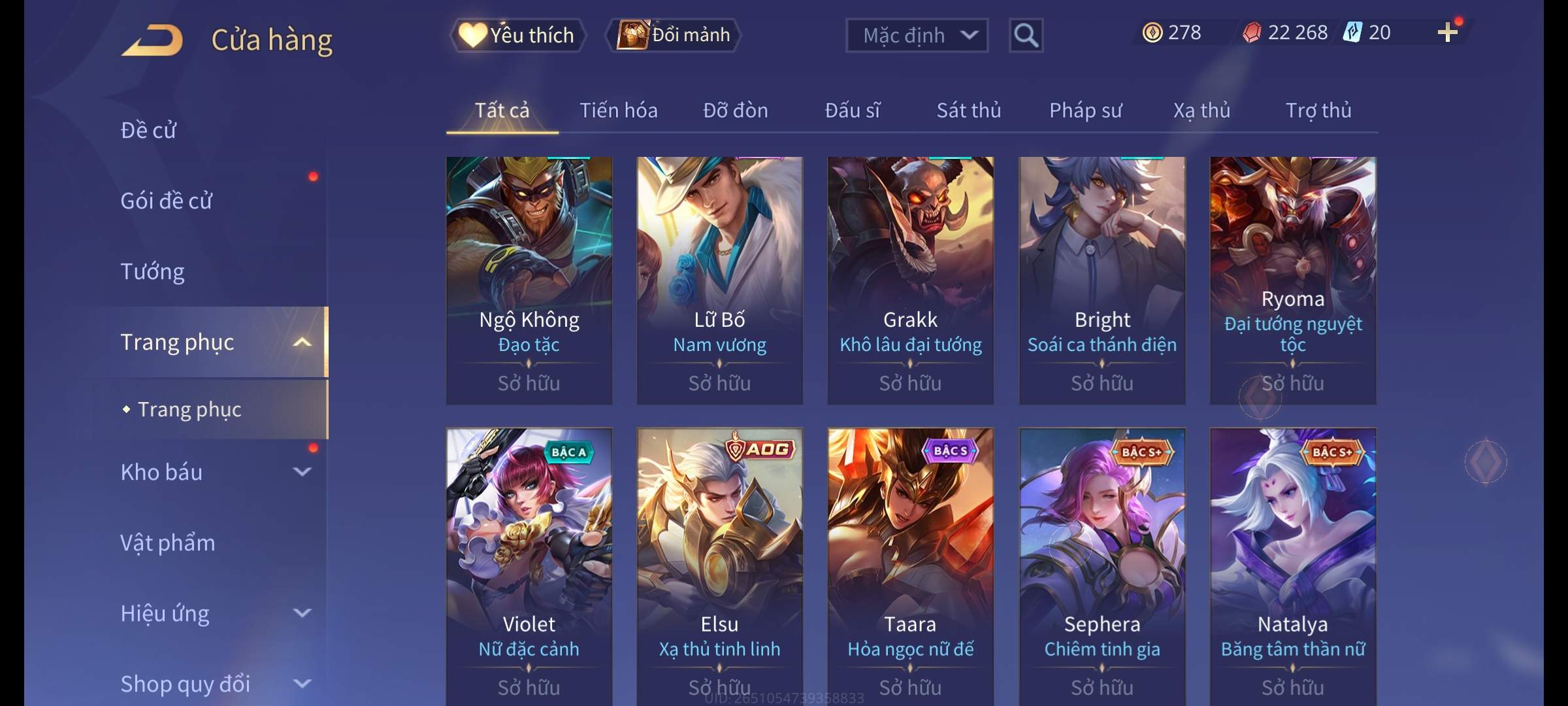Tap the floating diamond icon at right edge
Image resolution: width=1568 pixels, height=706 pixels.
click(1486, 462)
